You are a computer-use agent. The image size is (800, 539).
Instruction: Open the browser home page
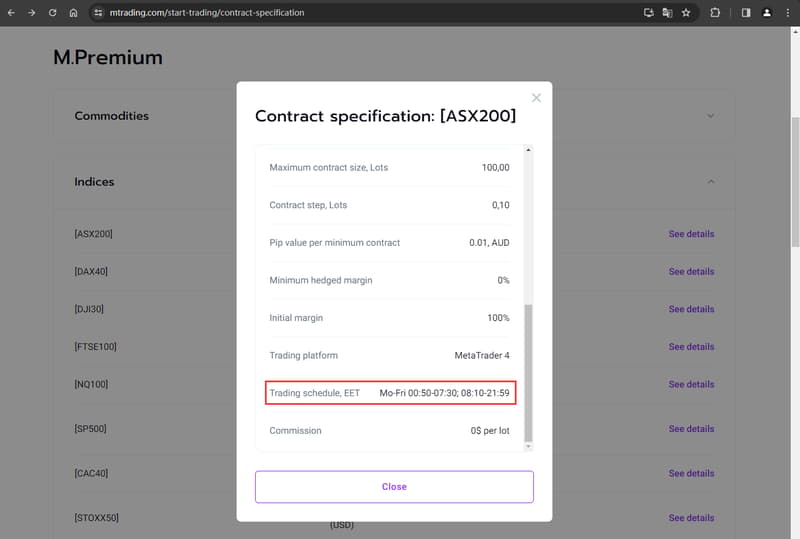pos(73,13)
